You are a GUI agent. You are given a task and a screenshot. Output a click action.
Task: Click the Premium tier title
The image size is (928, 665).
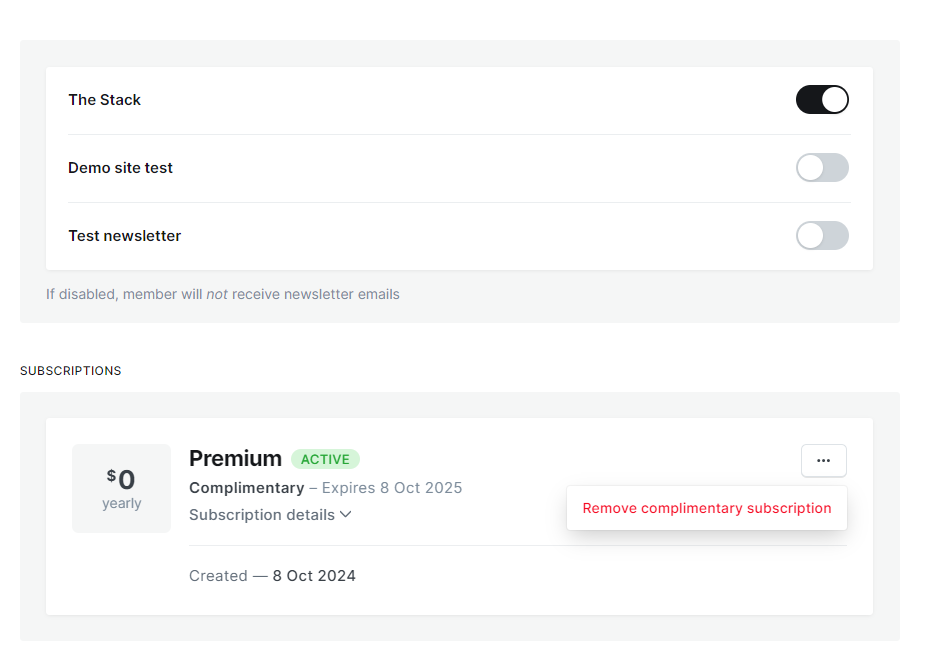point(235,459)
